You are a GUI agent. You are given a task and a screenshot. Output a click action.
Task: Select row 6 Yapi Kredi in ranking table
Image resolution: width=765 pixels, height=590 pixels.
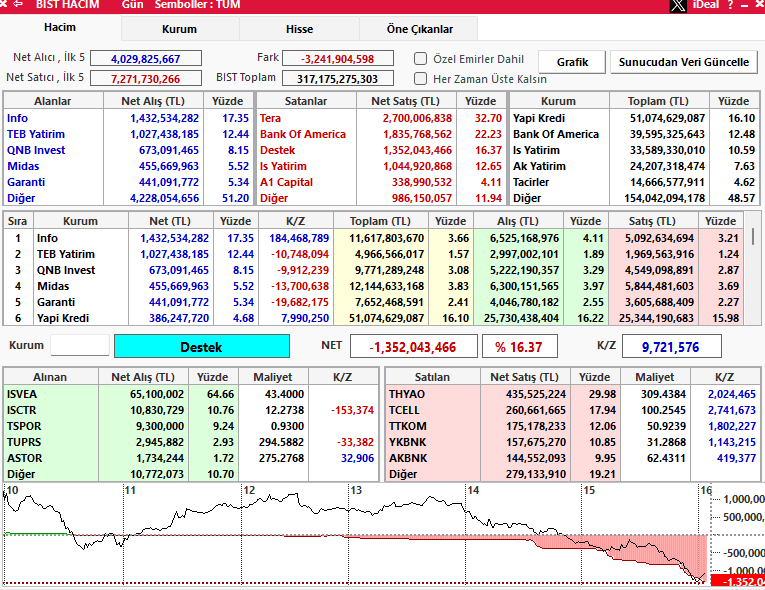(x=373, y=318)
